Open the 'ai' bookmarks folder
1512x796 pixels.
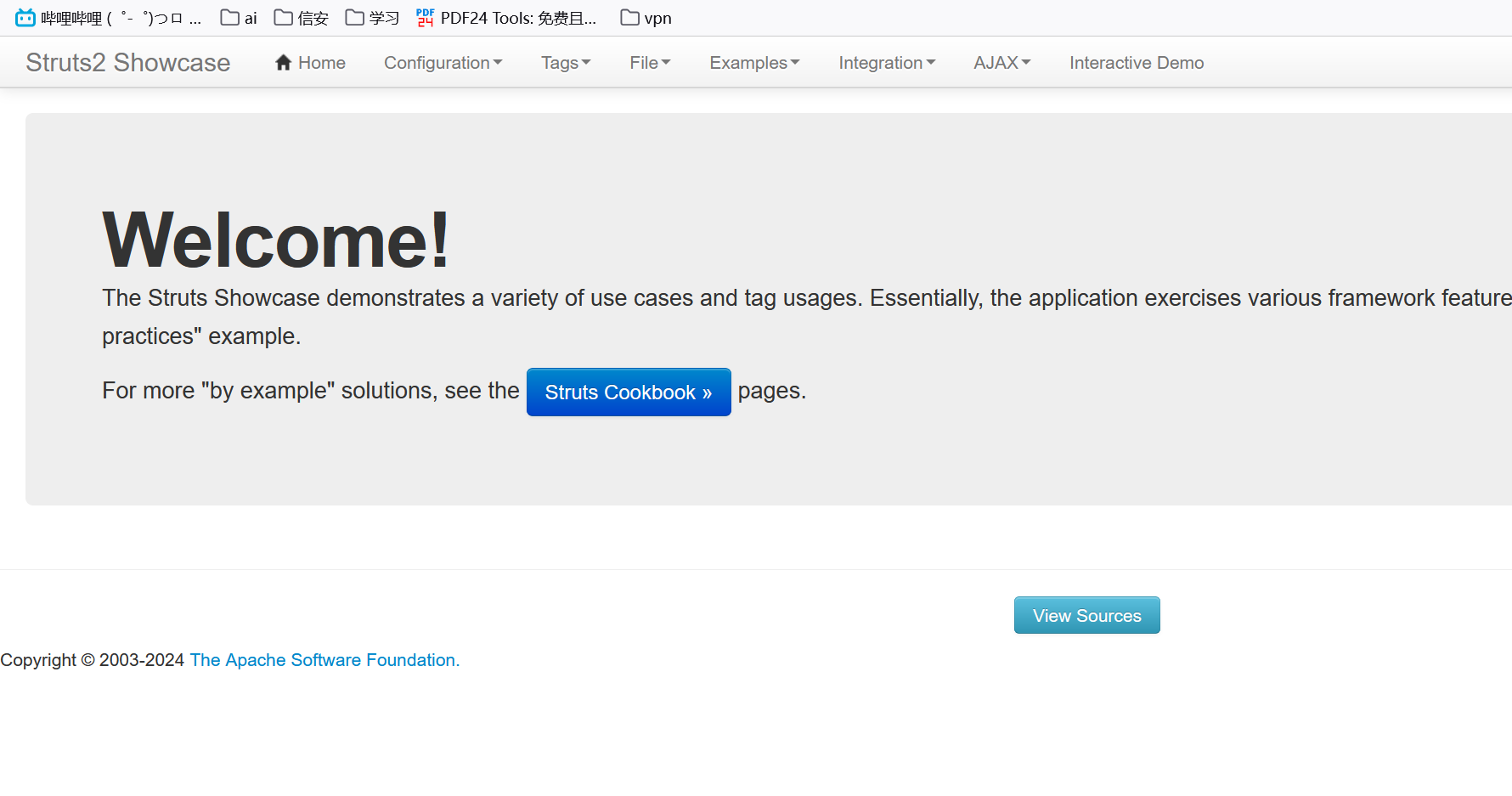[239, 18]
